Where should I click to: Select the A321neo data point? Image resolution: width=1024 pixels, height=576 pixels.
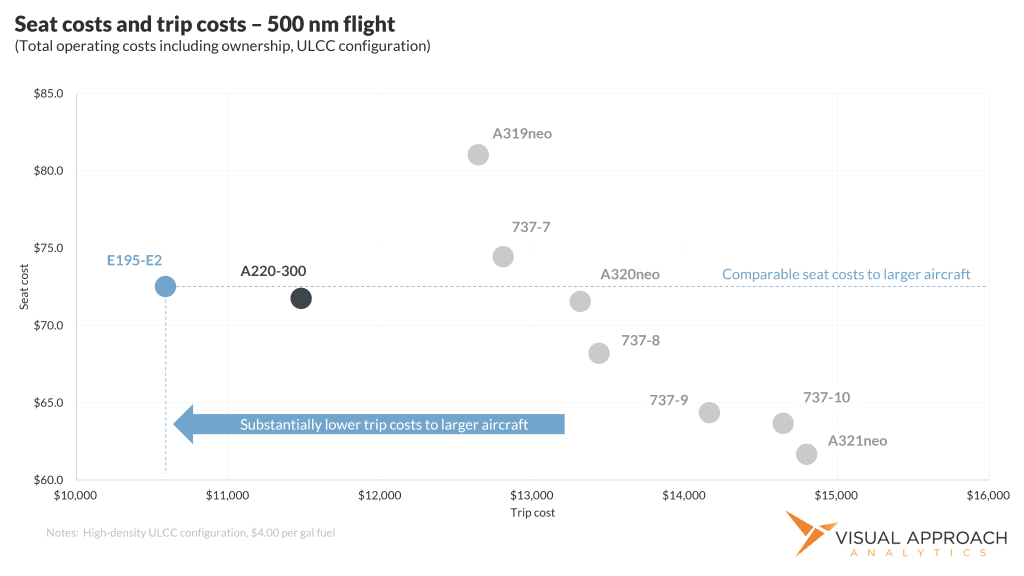[806, 454]
